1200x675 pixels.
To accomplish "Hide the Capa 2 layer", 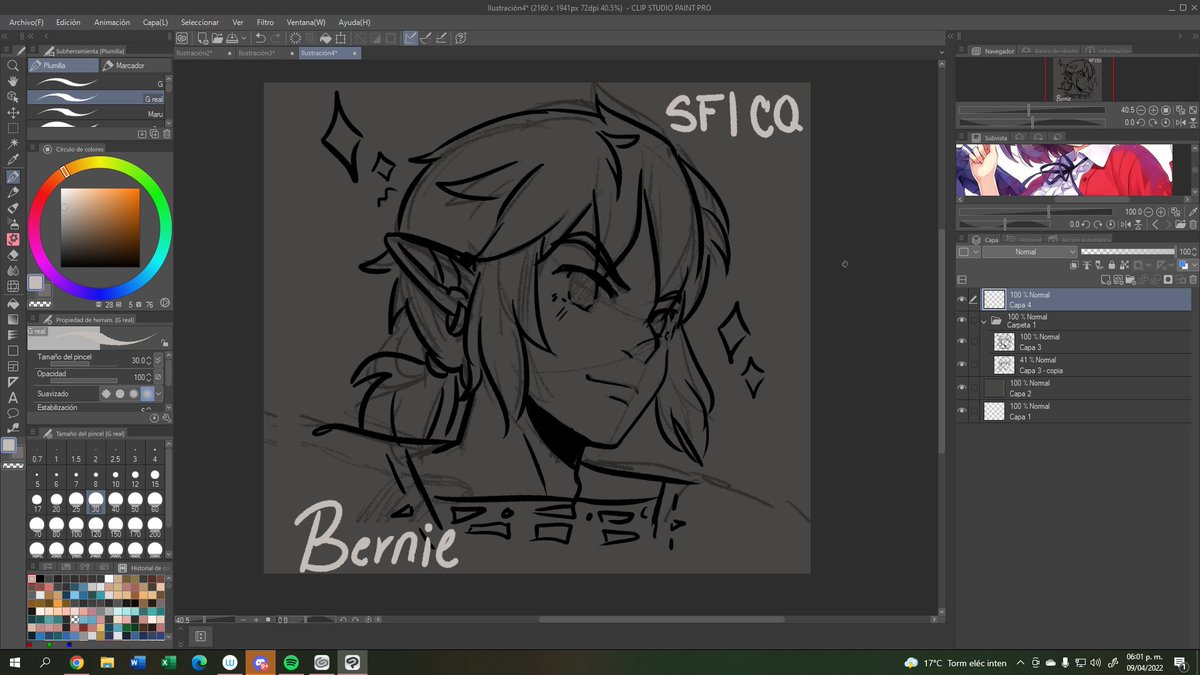I will (962, 388).
